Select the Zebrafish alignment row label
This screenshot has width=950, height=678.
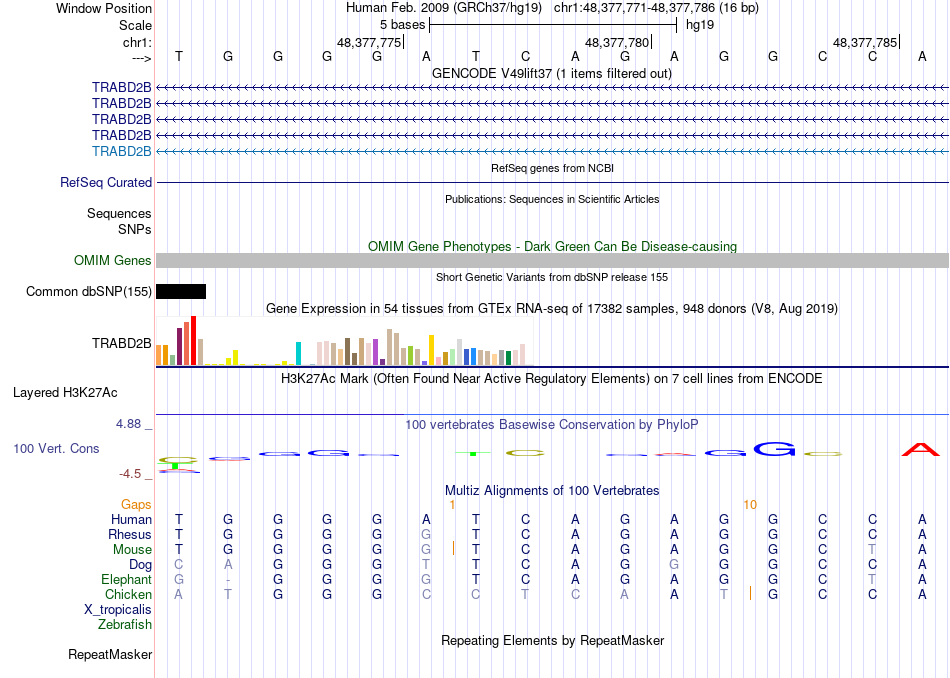[125, 624]
